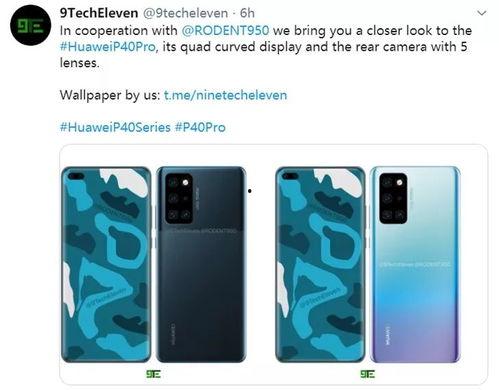The width and height of the screenshot is (499, 390).
Task: Click the camera module on light blue phone
Action: 393,198
